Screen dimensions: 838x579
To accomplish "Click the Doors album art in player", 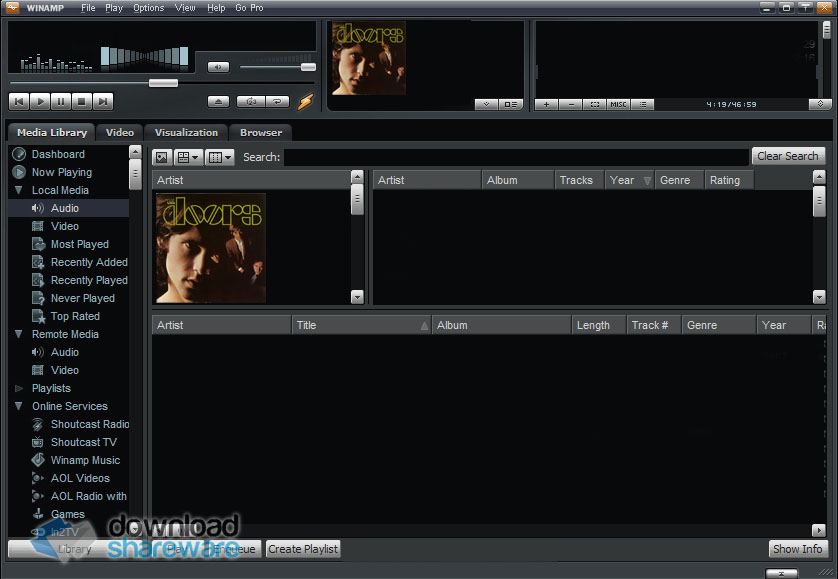I will click(368, 58).
